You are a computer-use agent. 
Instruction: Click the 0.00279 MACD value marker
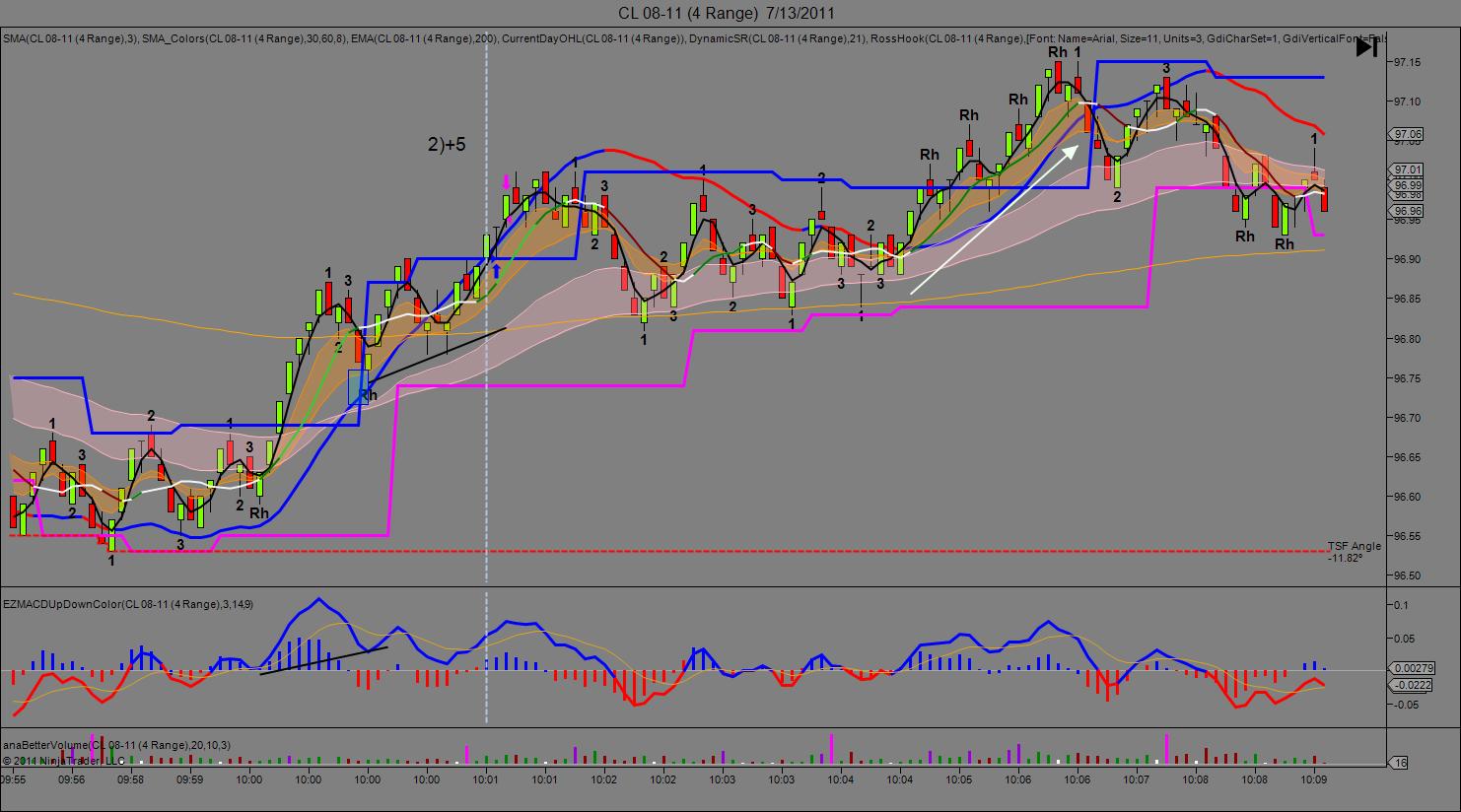1414,668
